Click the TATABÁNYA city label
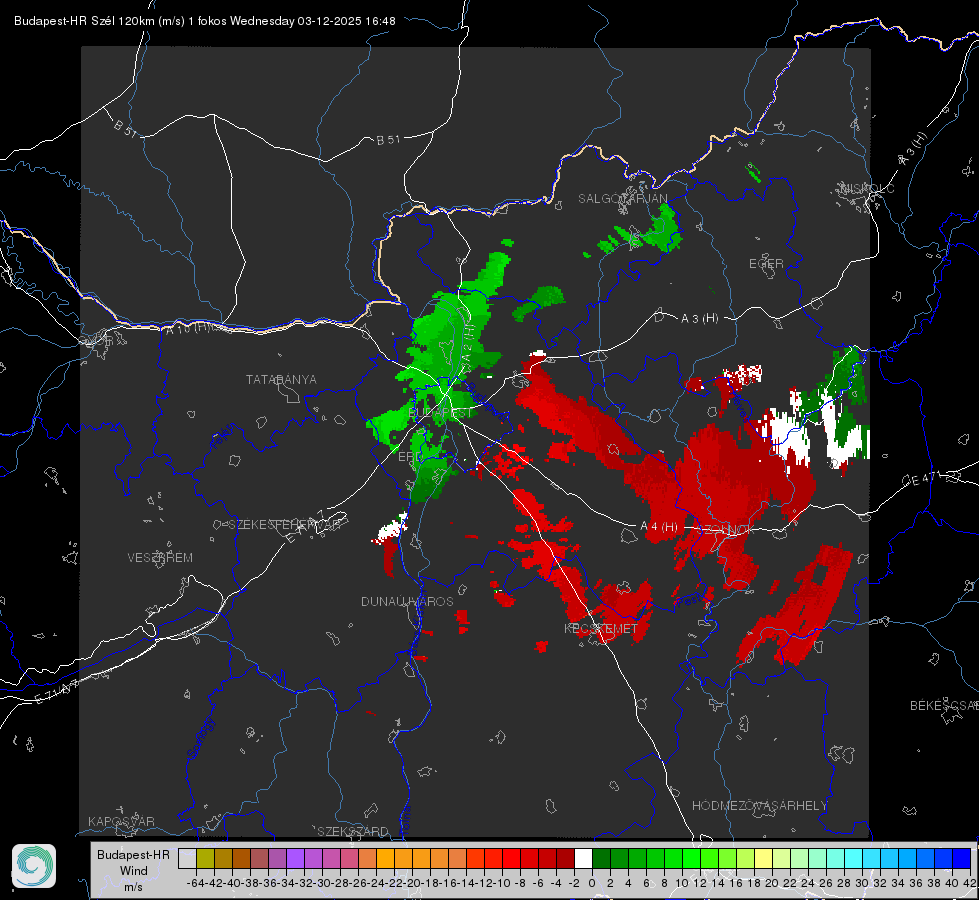 click(x=281, y=380)
